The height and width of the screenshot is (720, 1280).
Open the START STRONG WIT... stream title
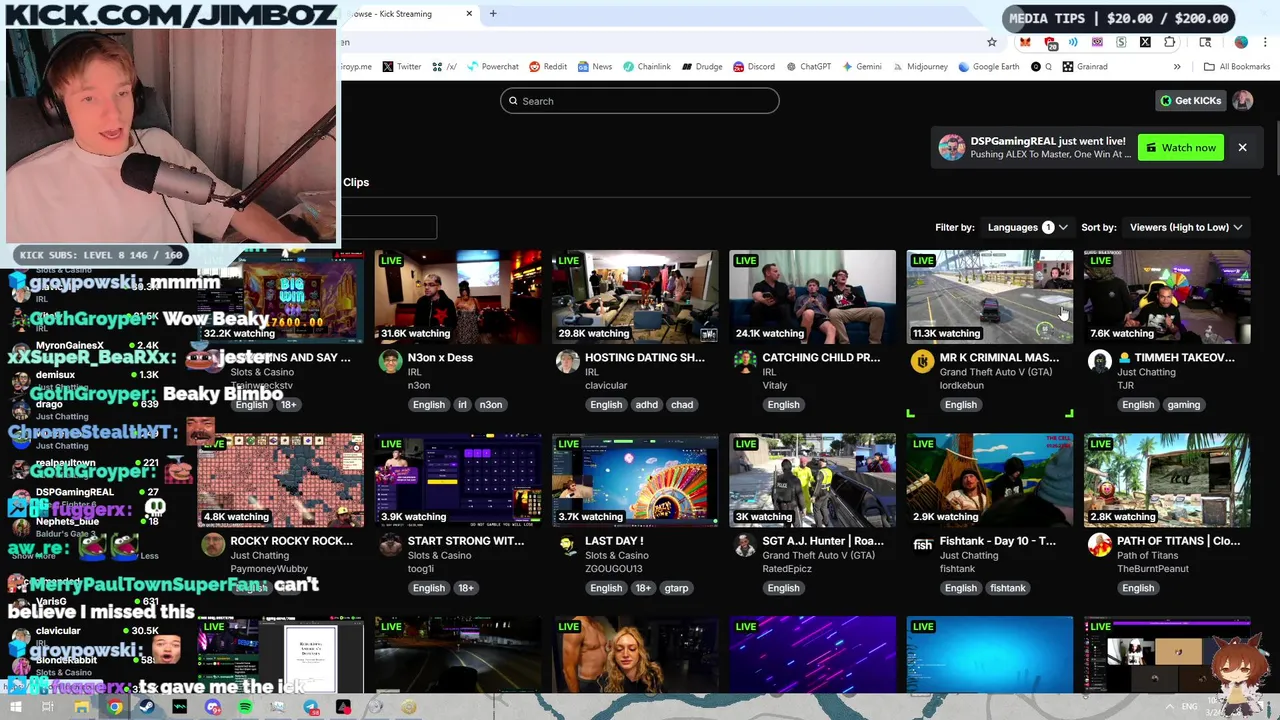tap(465, 541)
